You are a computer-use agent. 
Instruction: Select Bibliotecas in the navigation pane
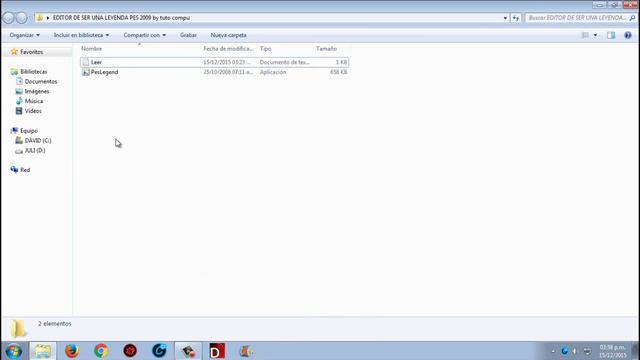[x=33, y=71]
